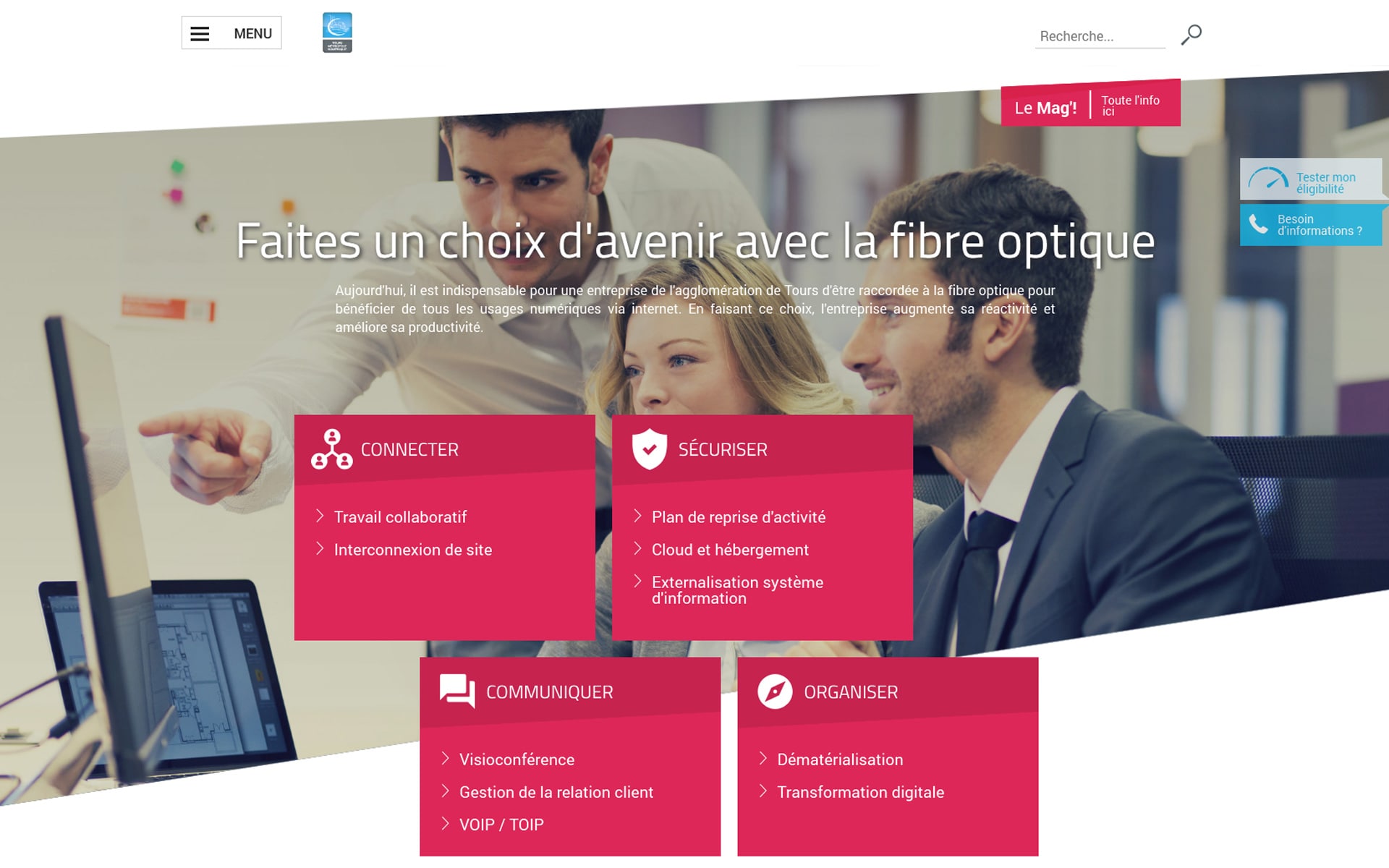Image resolution: width=1389 pixels, height=868 pixels.
Task: Open Travail collaboratif link
Action: click(x=400, y=517)
